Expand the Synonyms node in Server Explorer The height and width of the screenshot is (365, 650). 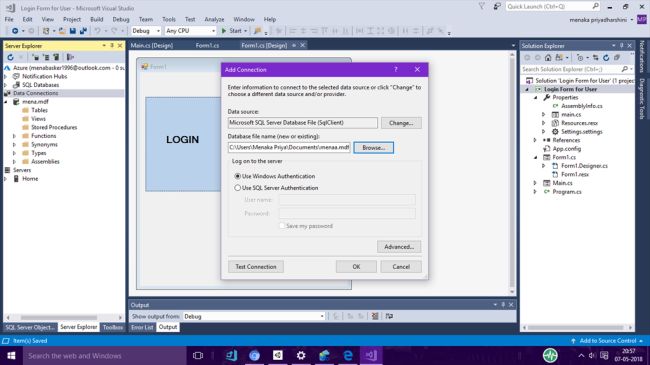(14, 145)
